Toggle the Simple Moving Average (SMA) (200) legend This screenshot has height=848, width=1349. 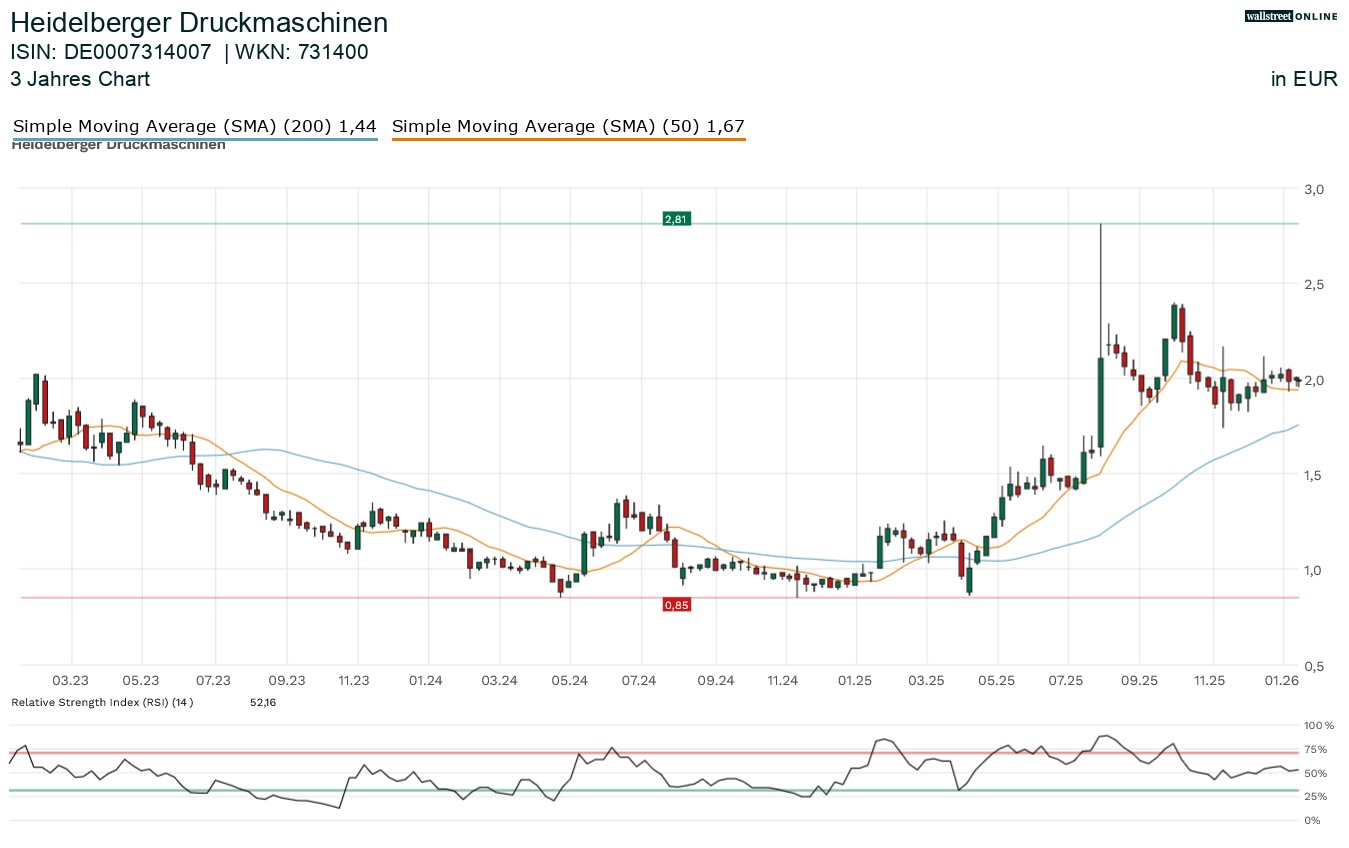pos(194,126)
